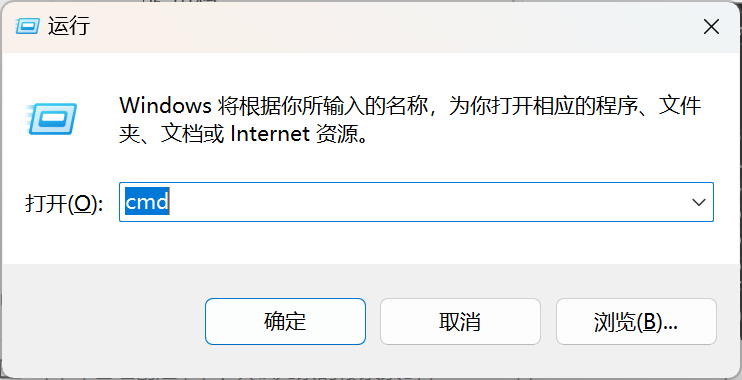742x380 pixels.
Task: Click the gray footer area left of 确定
Action: point(103,321)
